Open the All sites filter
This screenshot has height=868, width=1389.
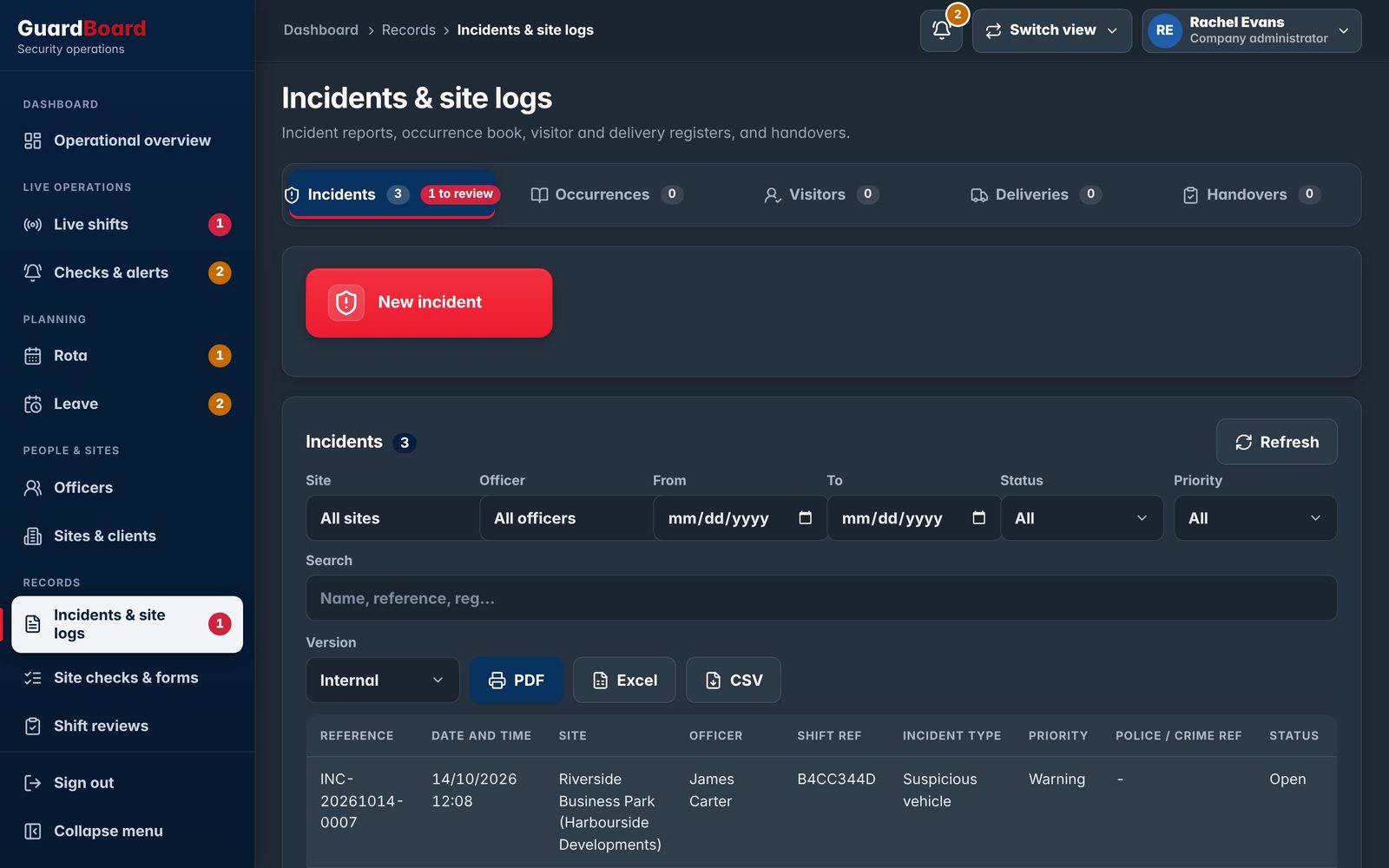392,518
